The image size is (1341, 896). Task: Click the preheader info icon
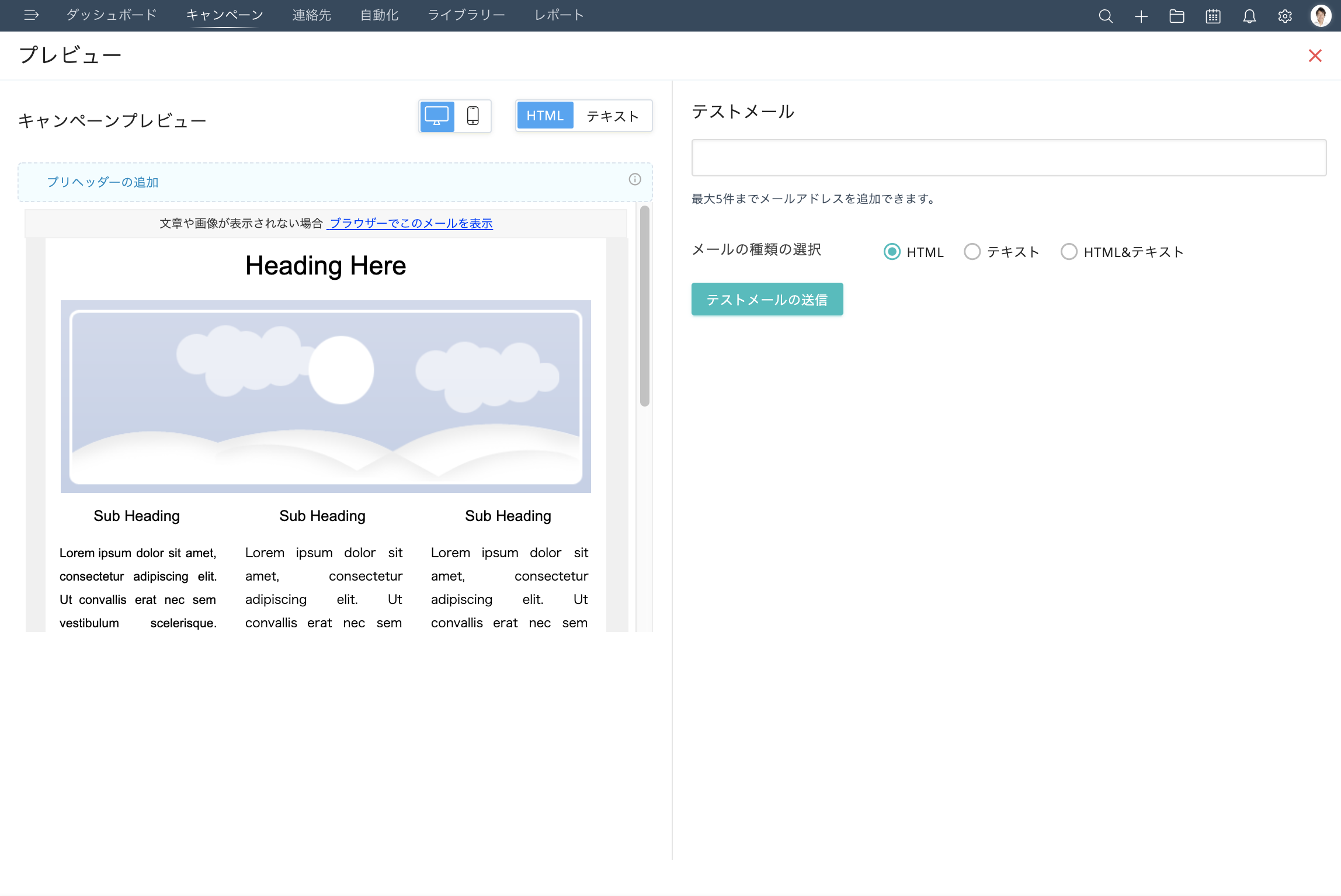[634, 179]
